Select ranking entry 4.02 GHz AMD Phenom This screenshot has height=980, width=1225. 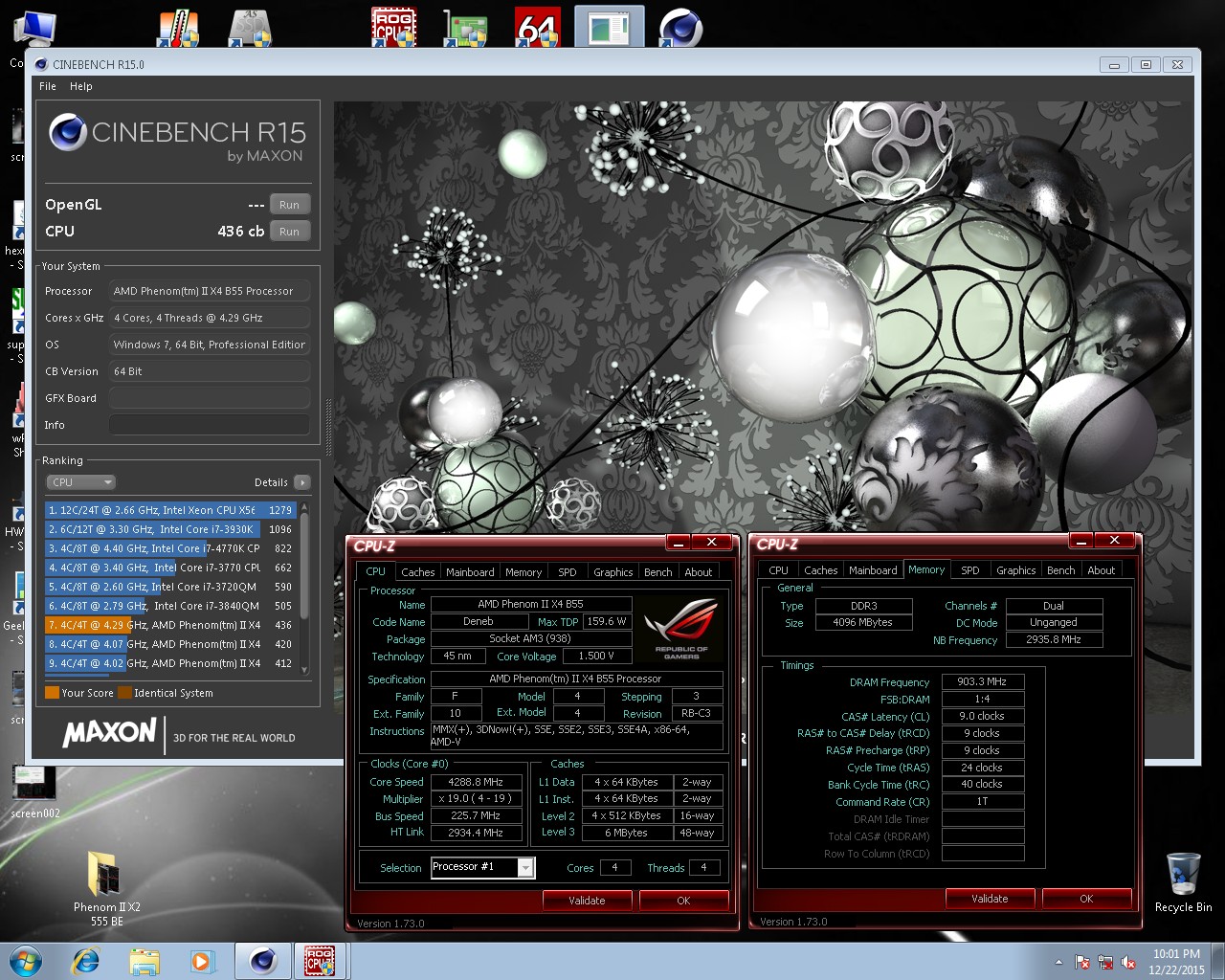click(170, 663)
